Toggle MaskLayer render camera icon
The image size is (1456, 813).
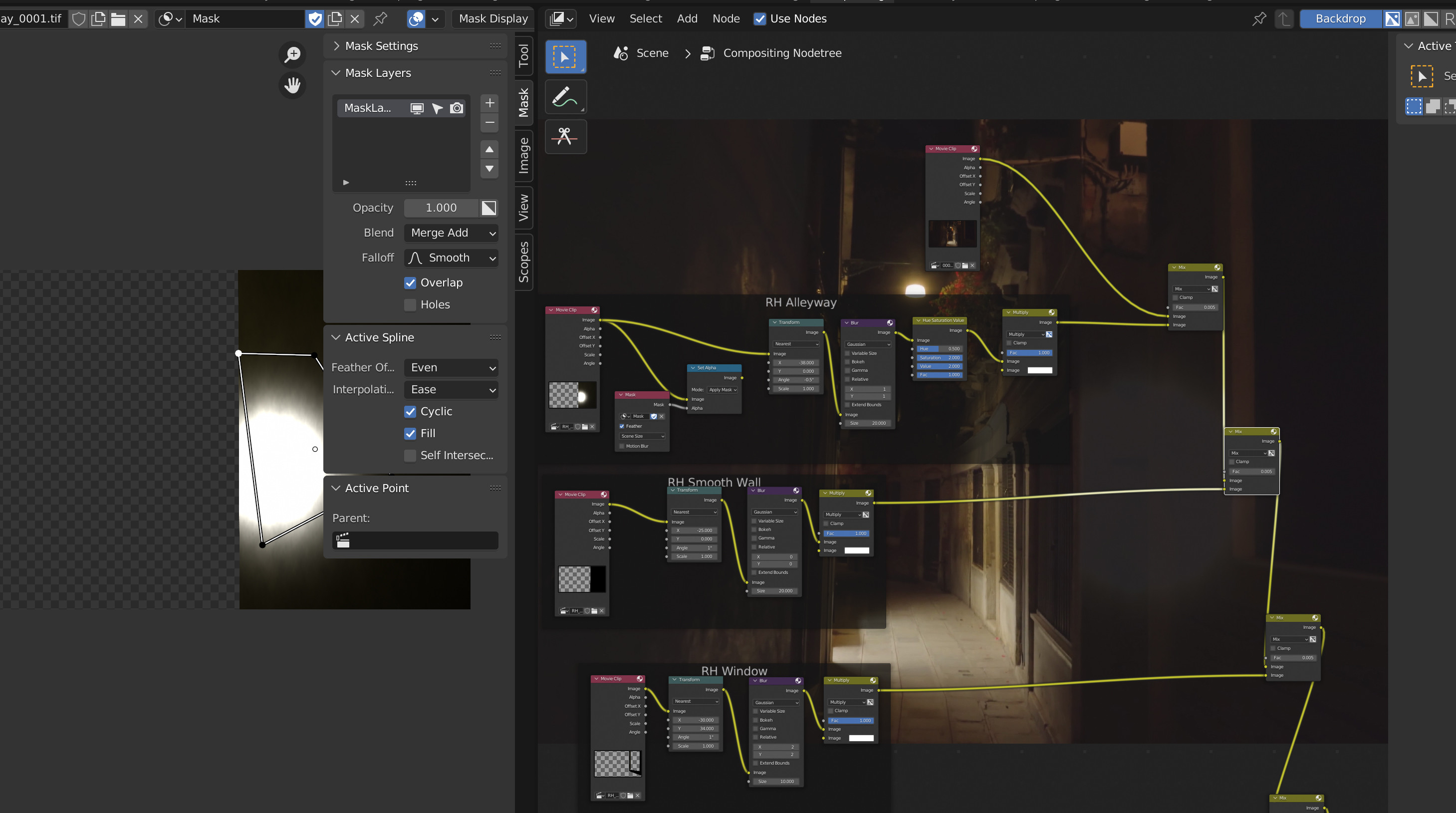coord(457,108)
